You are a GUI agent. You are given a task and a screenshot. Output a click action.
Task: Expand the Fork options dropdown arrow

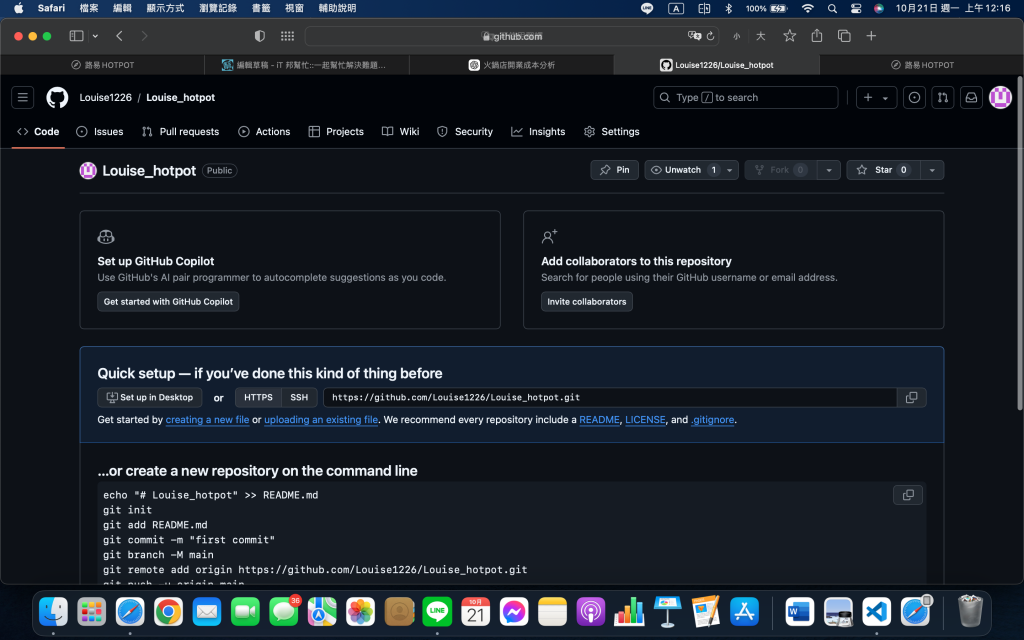829,170
